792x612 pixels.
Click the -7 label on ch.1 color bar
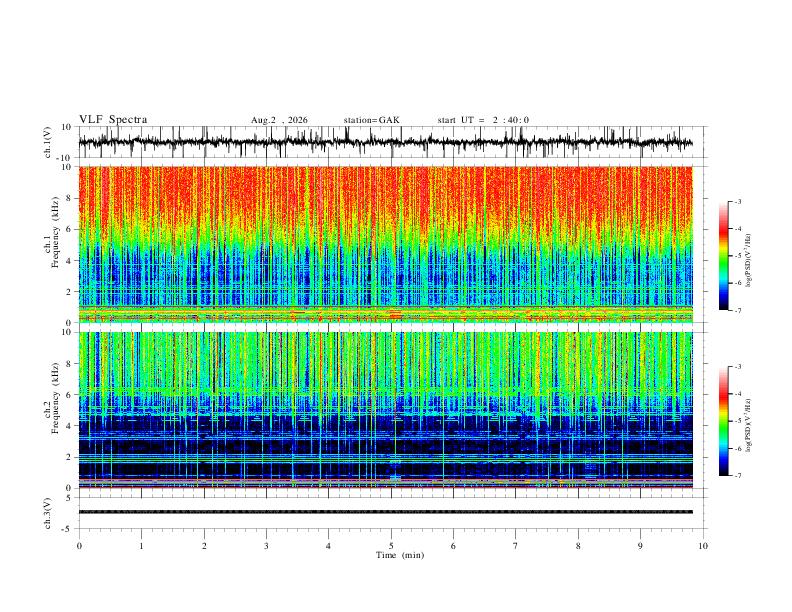(x=738, y=310)
